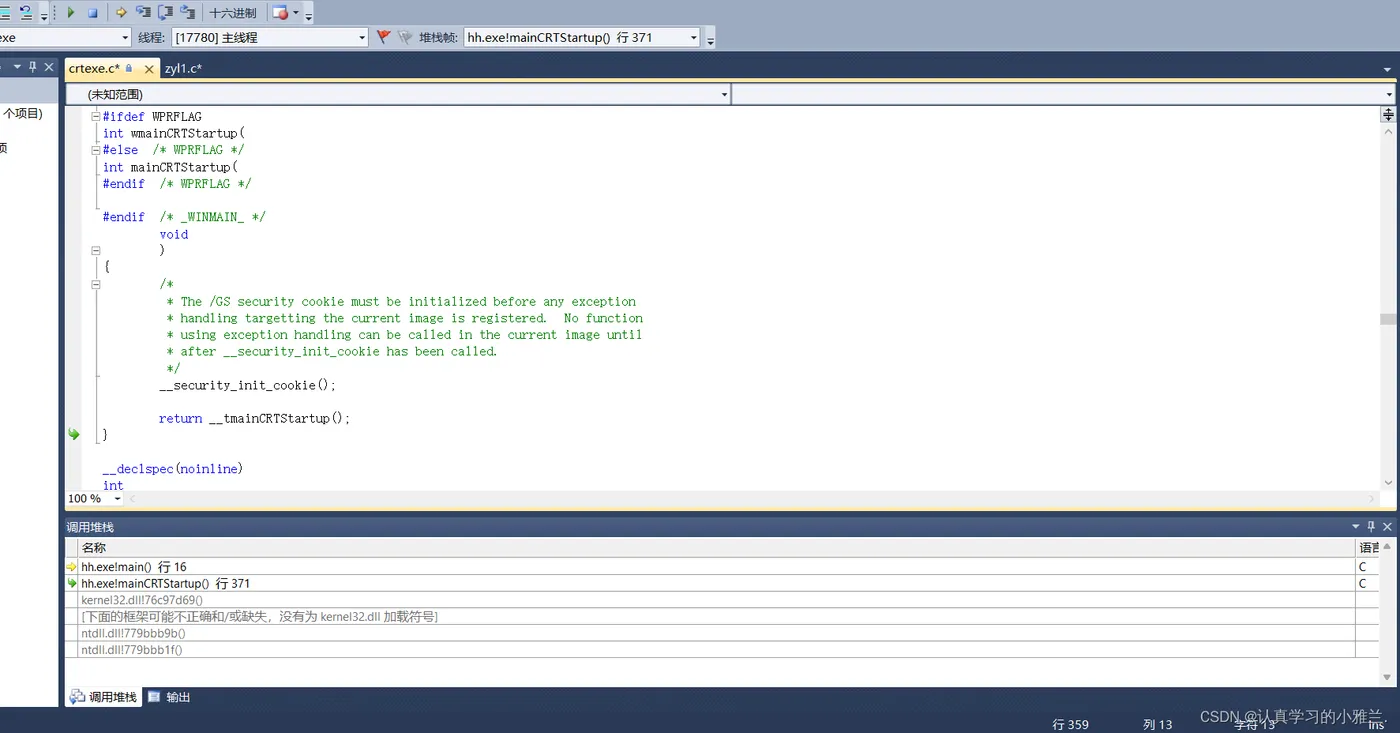The height and width of the screenshot is (733, 1400).
Task: Click the 个项目) text in left panel
Action: coord(23,114)
